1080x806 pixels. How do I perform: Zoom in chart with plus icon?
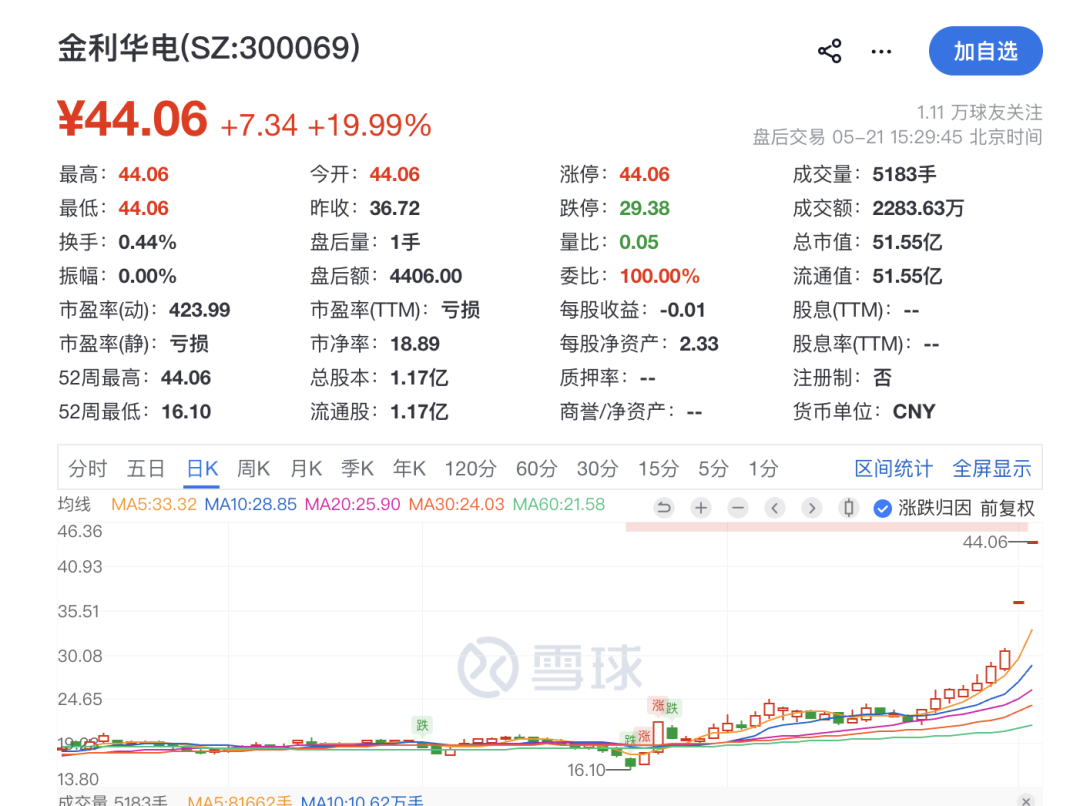[x=701, y=508]
